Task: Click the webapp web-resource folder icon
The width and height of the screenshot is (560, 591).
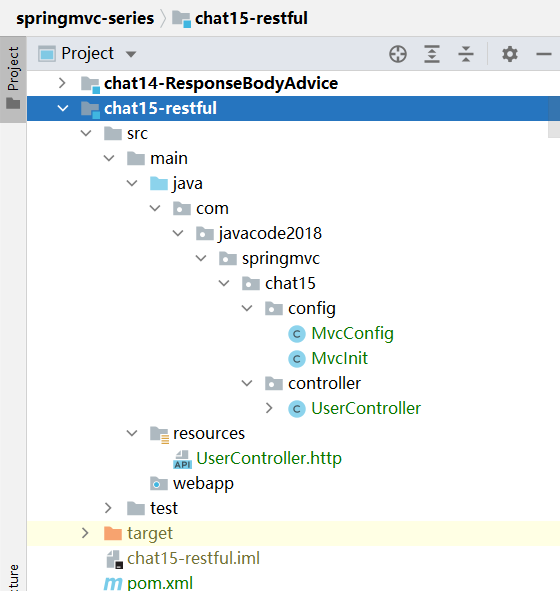Action: (x=159, y=484)
